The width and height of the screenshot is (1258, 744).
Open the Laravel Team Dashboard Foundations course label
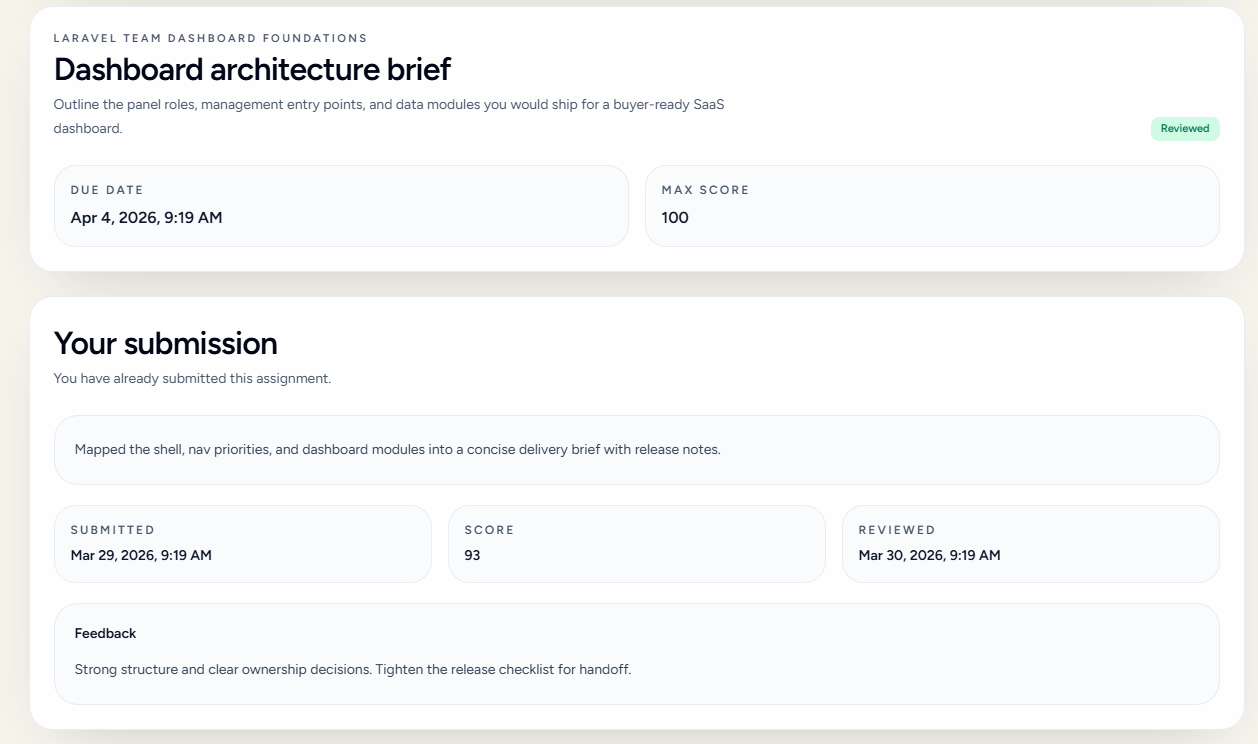point(210,39)
